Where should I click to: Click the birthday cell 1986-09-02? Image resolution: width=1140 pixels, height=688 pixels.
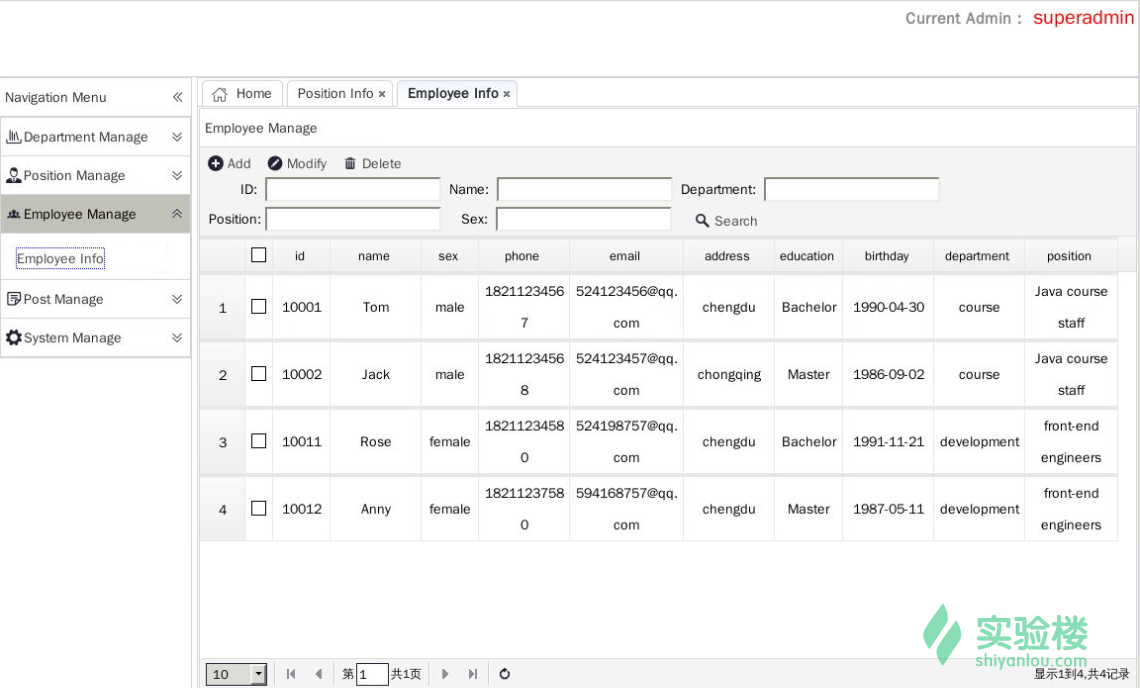point(888,375)
